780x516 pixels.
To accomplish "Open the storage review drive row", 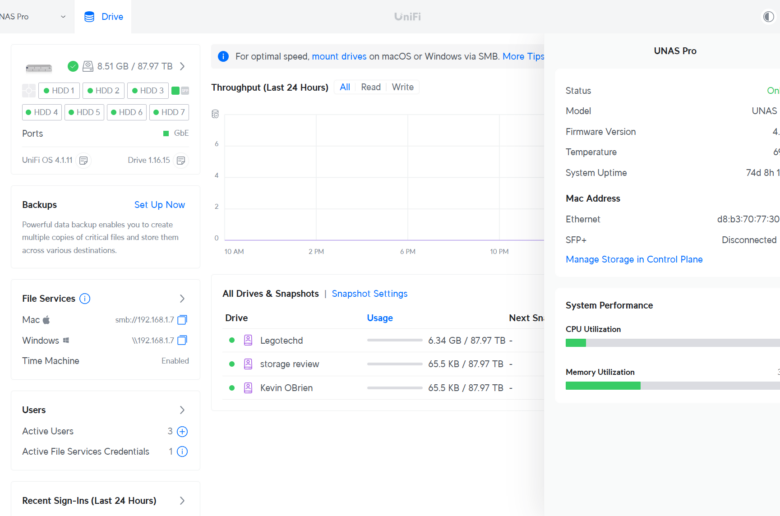I will [x=383, y=364].
